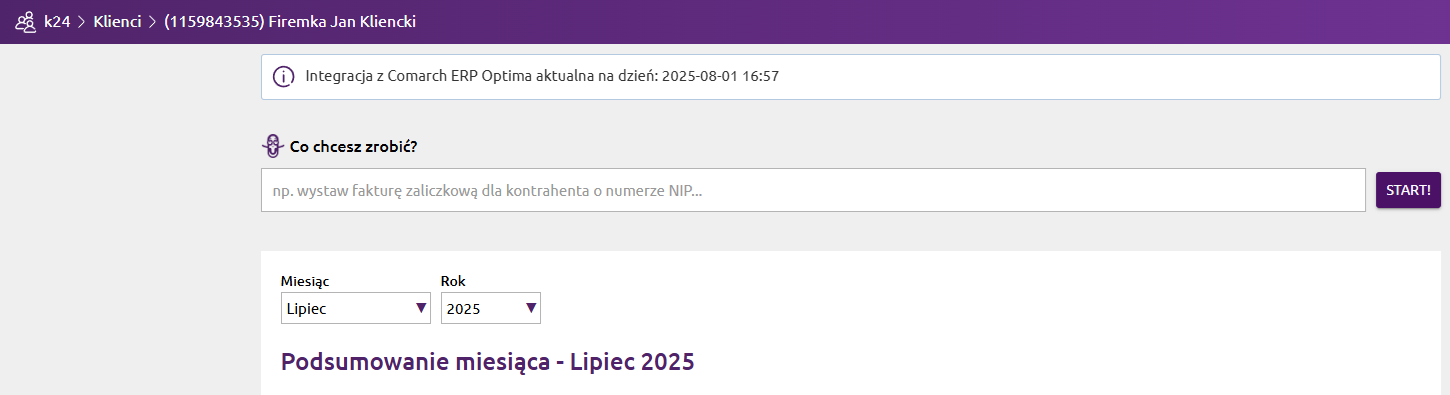Go to the k24 breadcrumb

[x=57, y=21]
